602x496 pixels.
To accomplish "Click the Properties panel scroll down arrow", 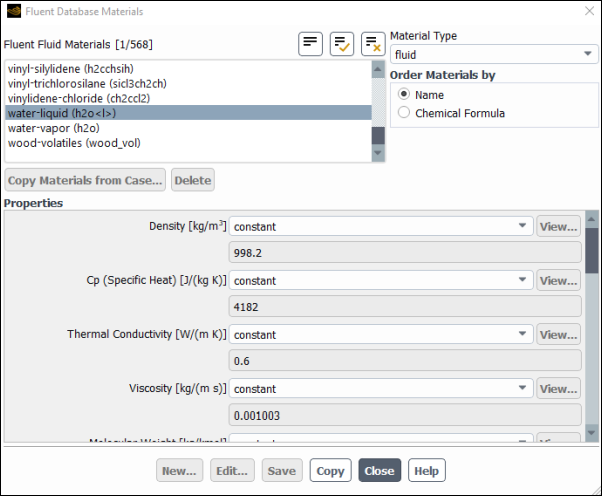I will point(591,433).
